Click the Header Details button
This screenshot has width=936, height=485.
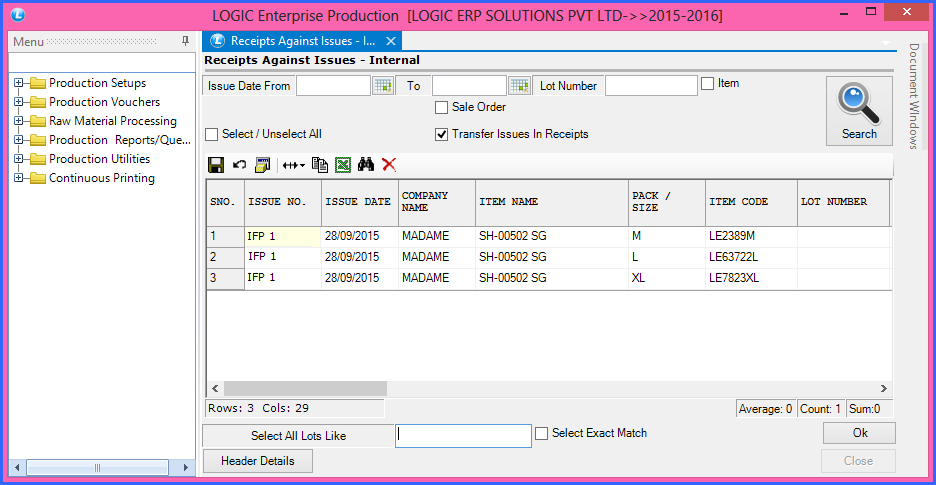257,461
